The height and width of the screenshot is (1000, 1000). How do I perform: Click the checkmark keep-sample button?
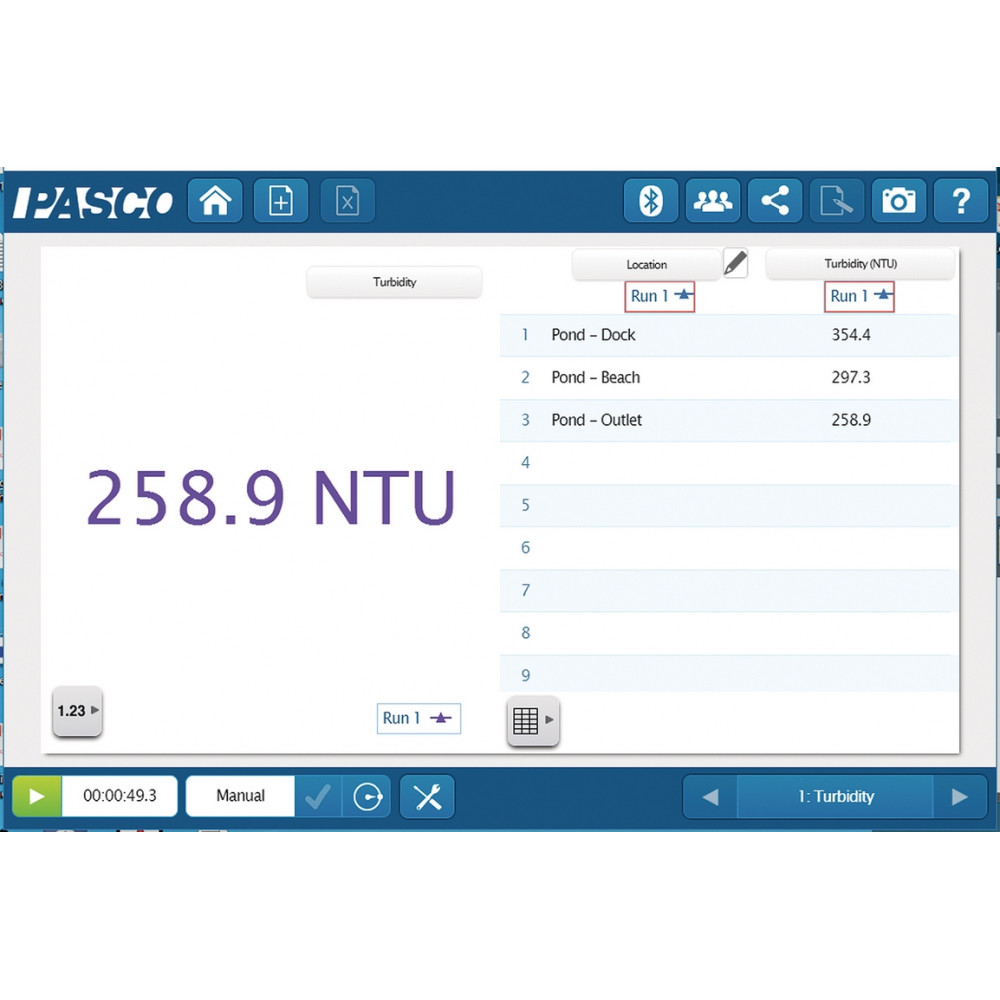(318, 797)
